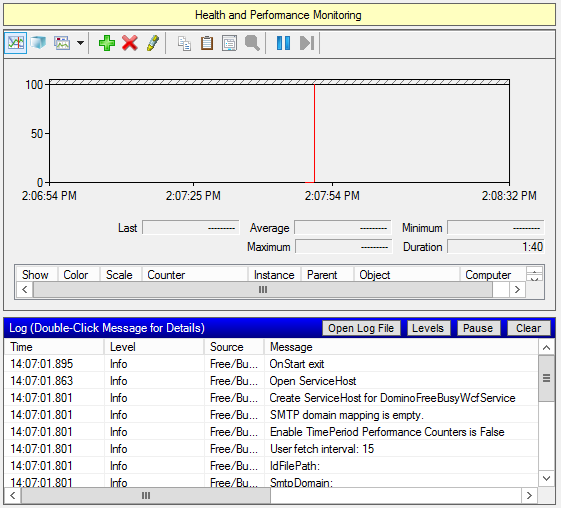
Task: Click the View Current Activity graph icon
Action: point(15,43)
